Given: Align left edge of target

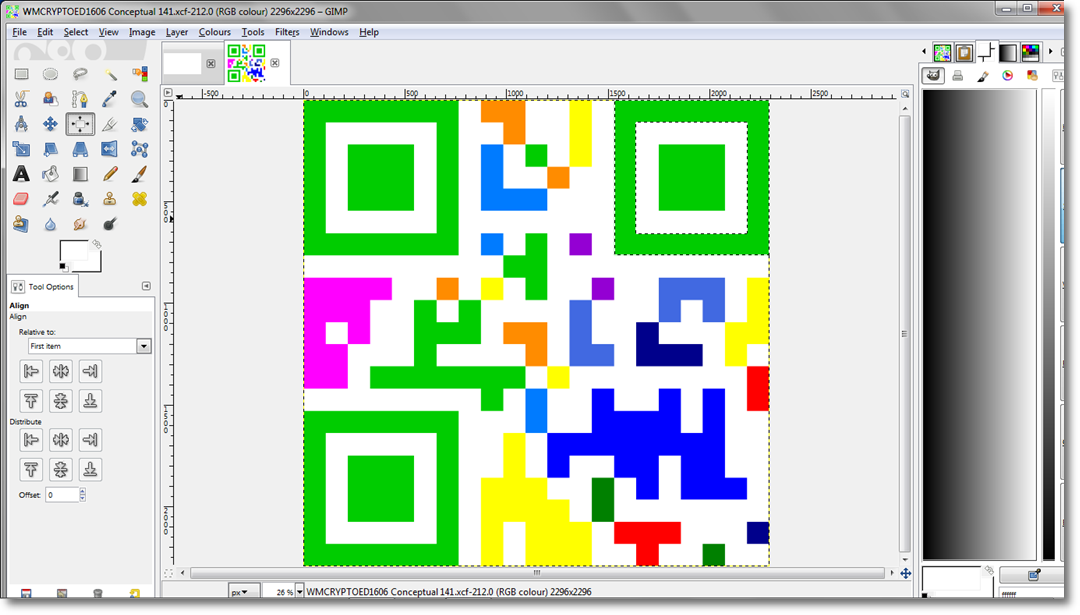Looking at the screenshot, I should (31, 371).
